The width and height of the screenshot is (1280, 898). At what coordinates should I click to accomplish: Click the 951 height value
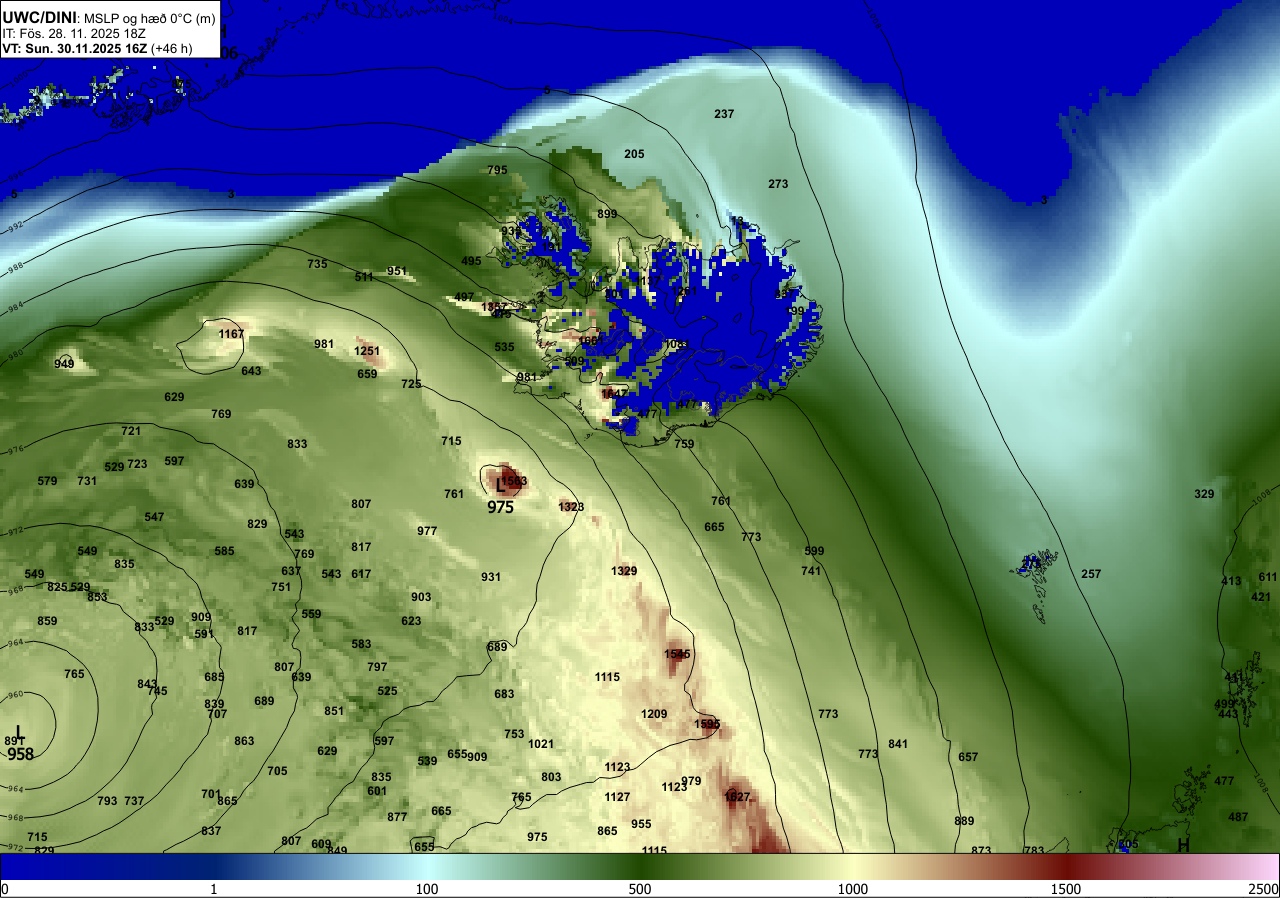(397, 271)
